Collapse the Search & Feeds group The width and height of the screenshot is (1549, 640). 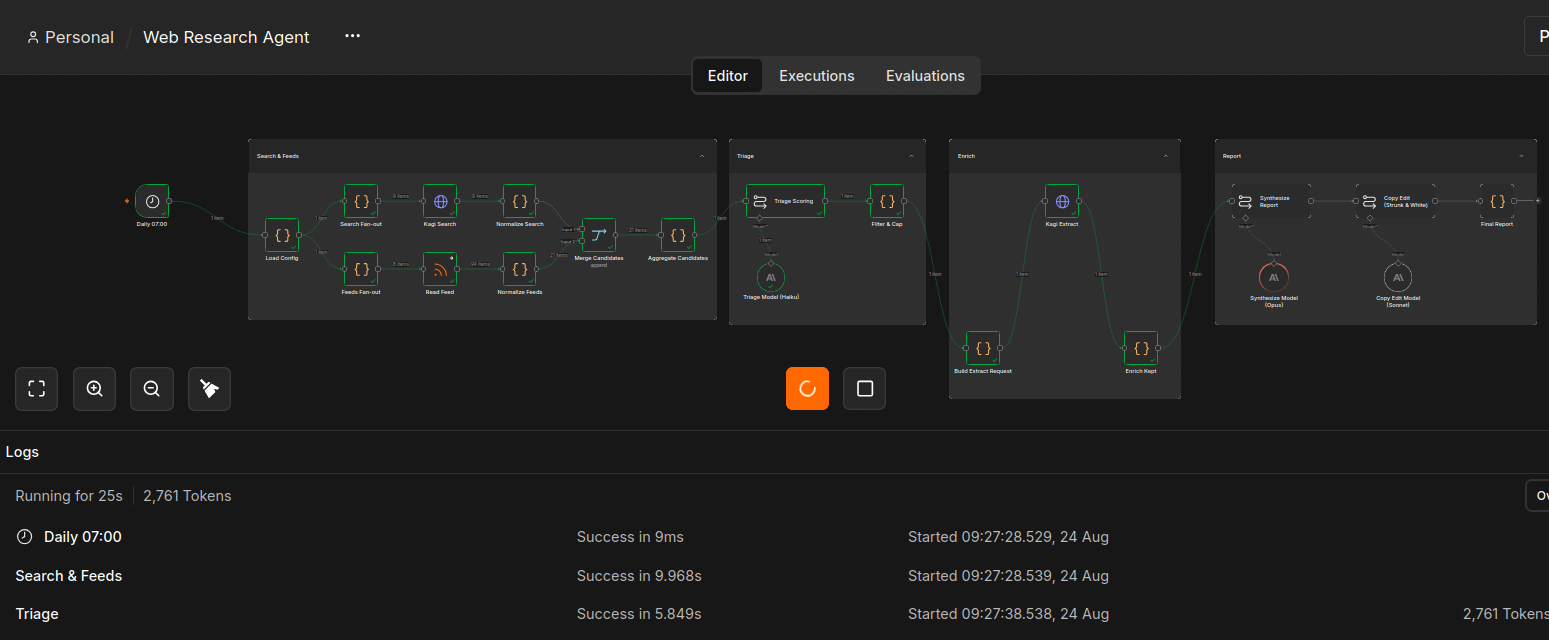(702, 156)
